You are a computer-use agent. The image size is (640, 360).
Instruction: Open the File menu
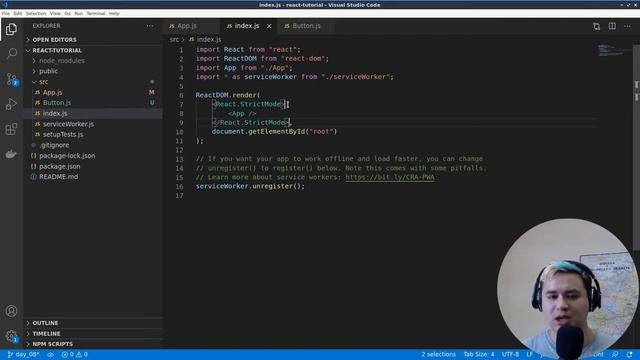pos(6,13)
